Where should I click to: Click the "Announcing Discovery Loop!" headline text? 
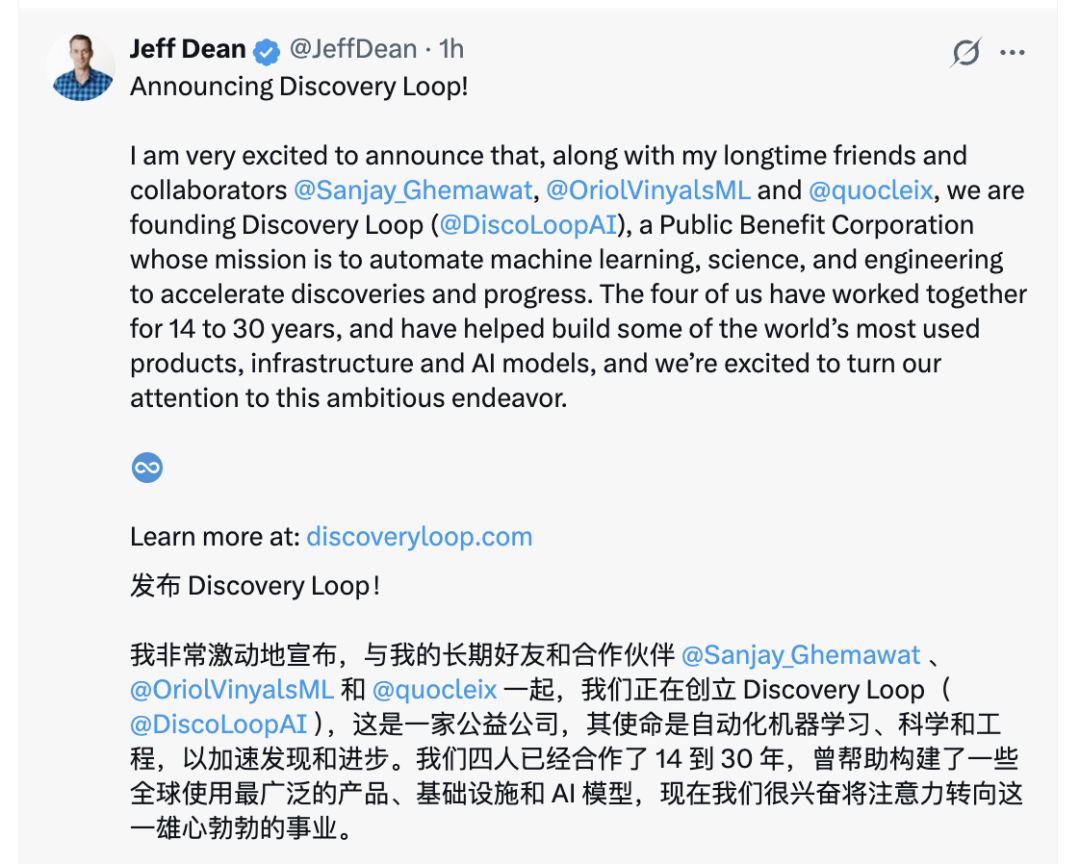pyautogui.click(x=299, y=87)
